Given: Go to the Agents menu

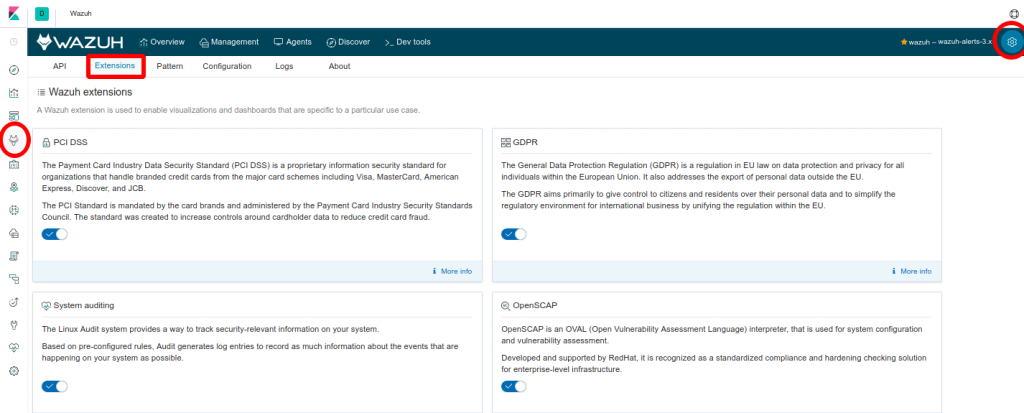Looking at the screenshot, I should [x=293, y=42].
